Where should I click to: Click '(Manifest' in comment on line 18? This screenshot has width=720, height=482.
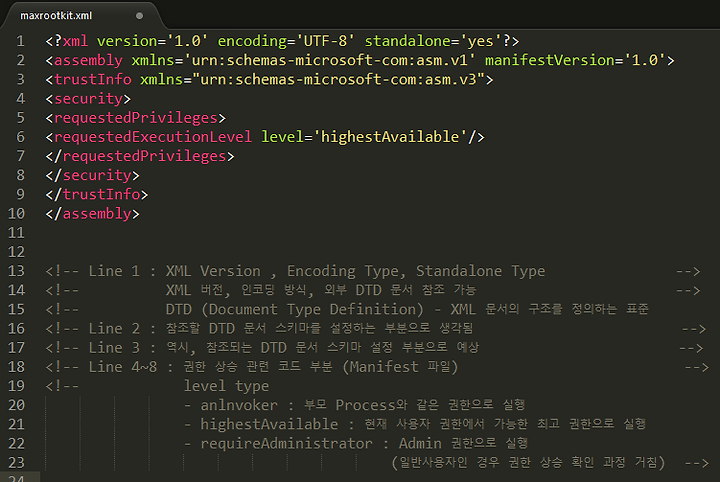pos(381,367)
